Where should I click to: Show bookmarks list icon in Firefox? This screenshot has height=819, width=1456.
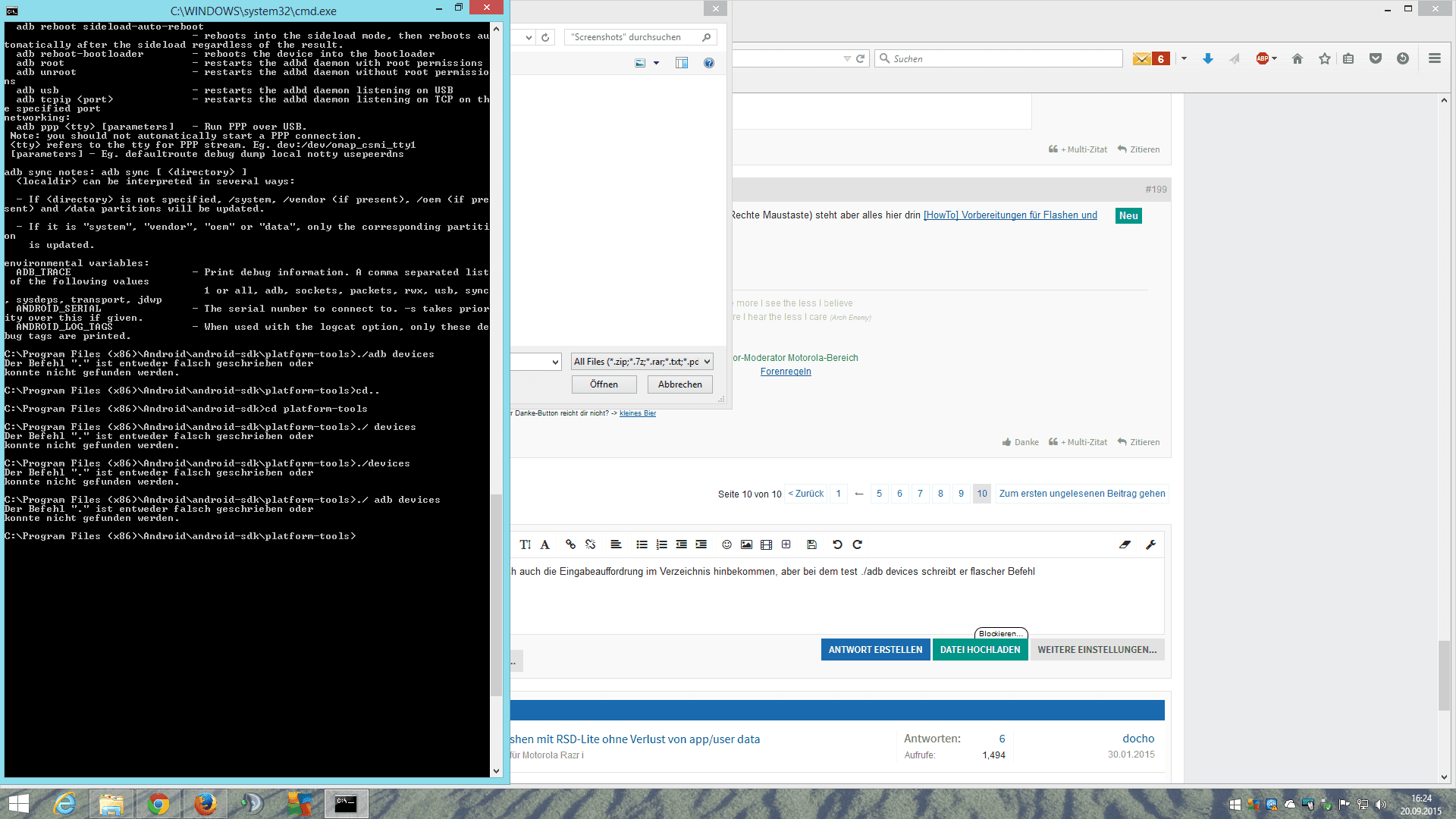[x=1348, y=58]
